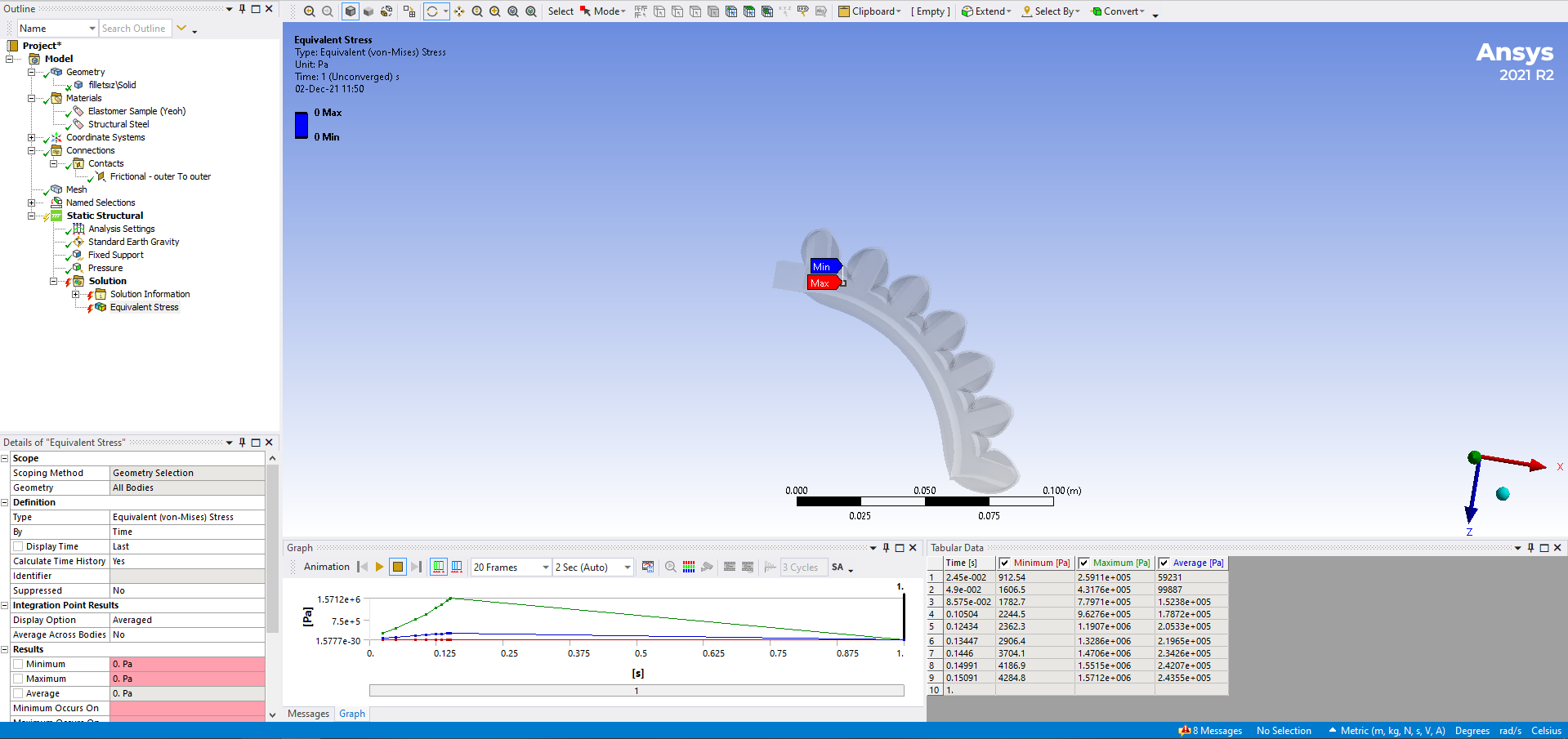Uncheck the Minimum [Pa] column checkbox
This screenshot has height=739, width=1568.
[1004, 563]
